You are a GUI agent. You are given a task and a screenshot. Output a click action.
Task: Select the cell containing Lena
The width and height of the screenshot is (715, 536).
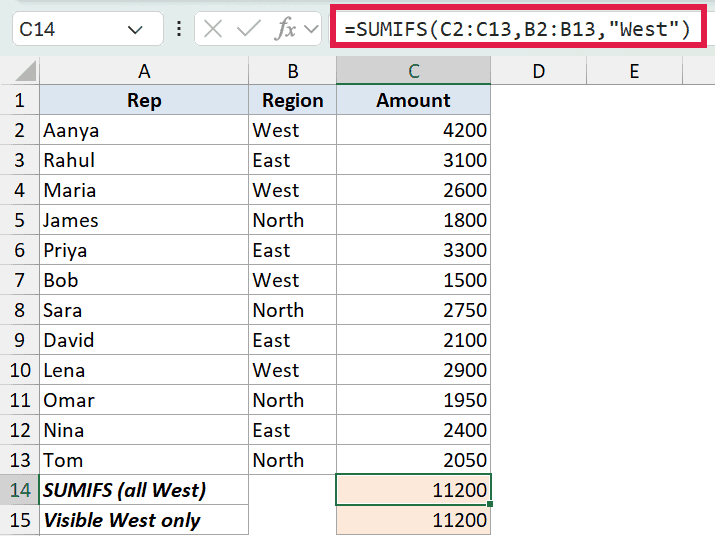(x=144, y=370)
